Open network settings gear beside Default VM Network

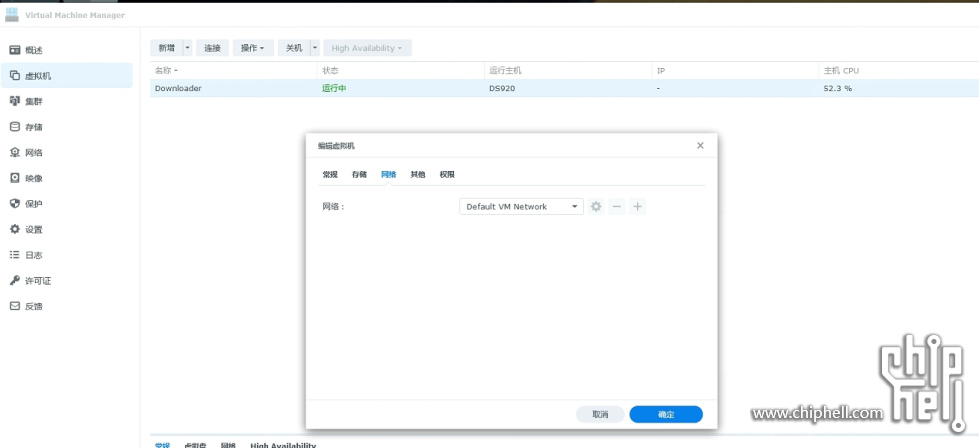(x=596, y=207)
